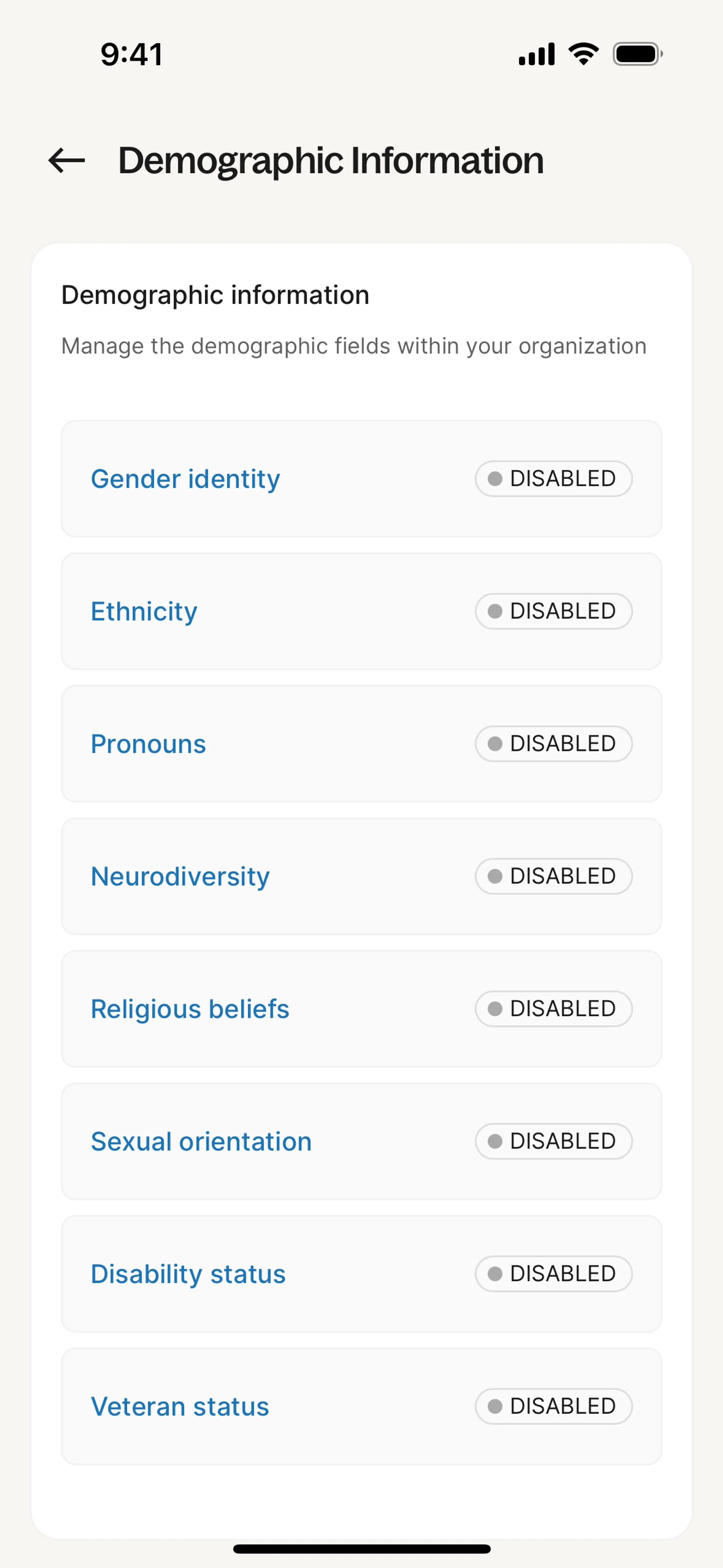
Task: Open the Disability status field
Action: tap(188, 1274)
